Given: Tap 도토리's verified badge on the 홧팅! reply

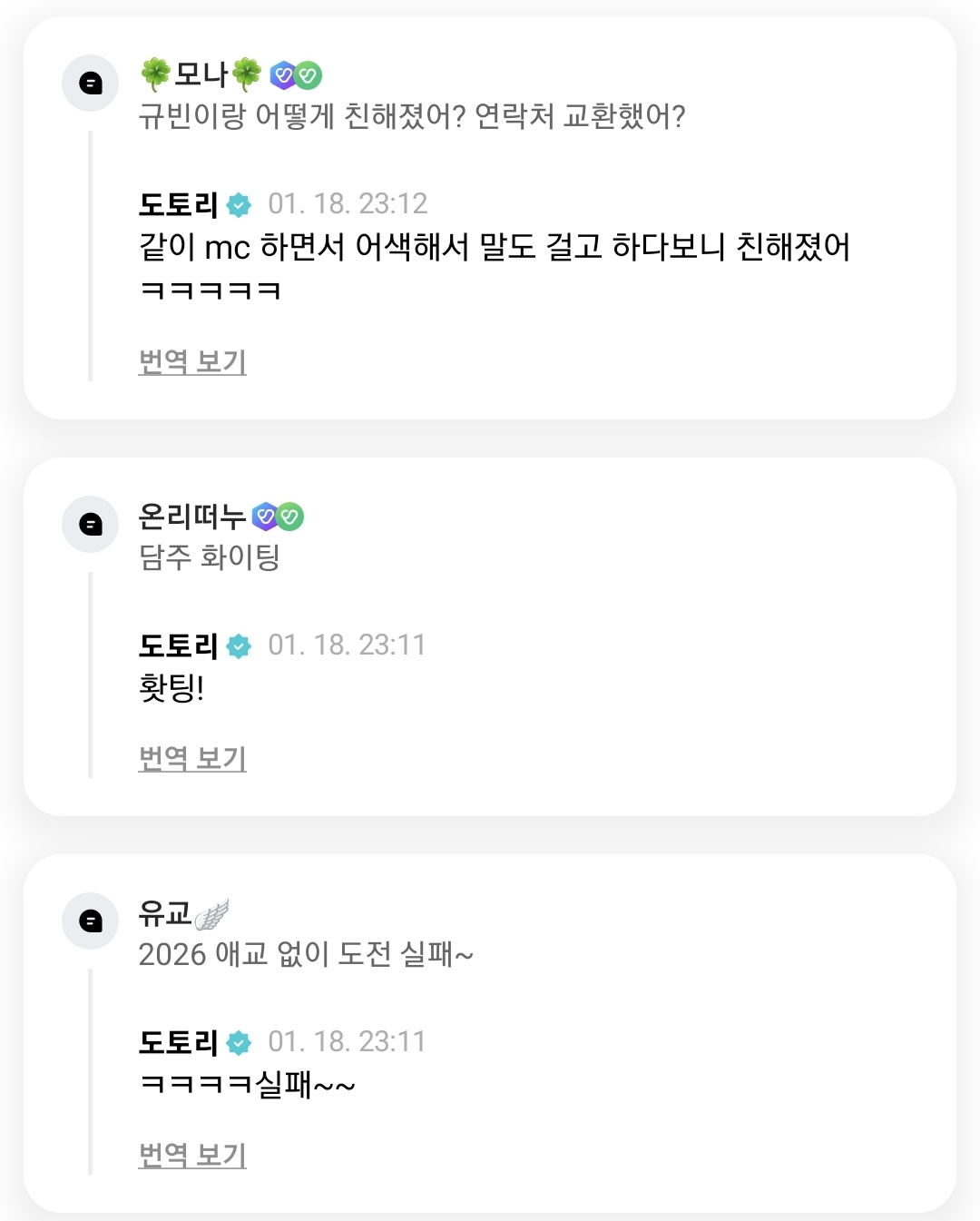Looking at the screenshot, I should pos(239,646).
